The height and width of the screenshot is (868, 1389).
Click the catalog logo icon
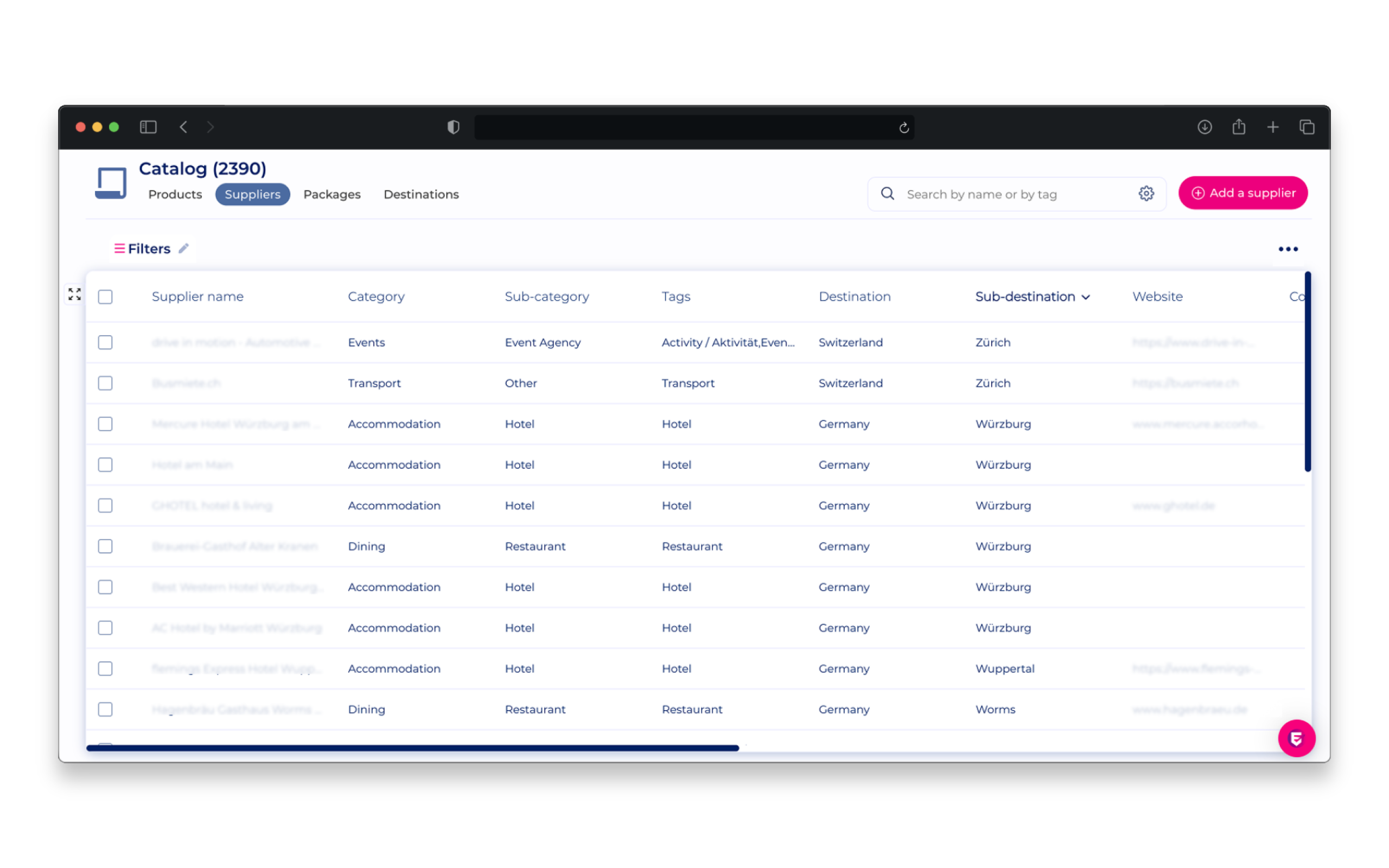(111, 183)
